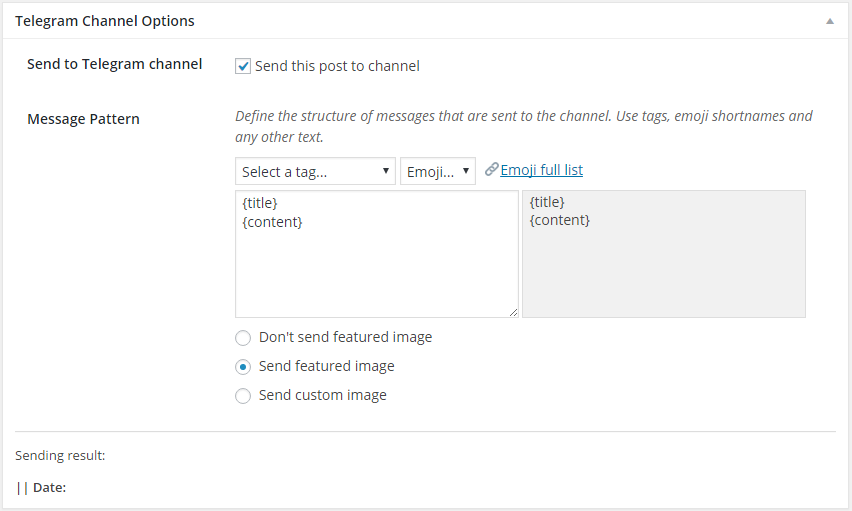Uncheck Send this post to channel

point(243,66)
